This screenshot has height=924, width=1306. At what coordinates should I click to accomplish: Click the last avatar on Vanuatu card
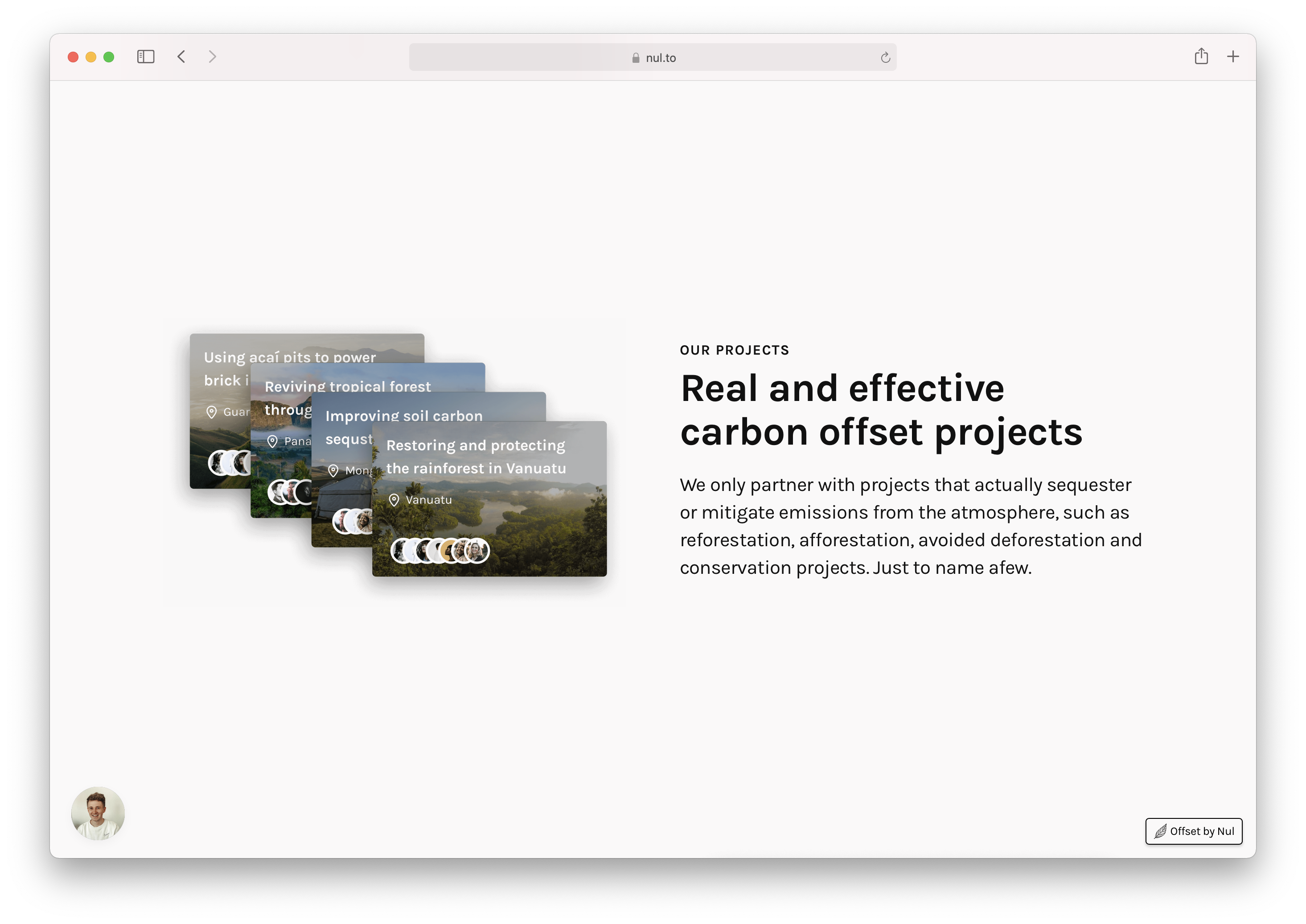[x=477, y=551]
